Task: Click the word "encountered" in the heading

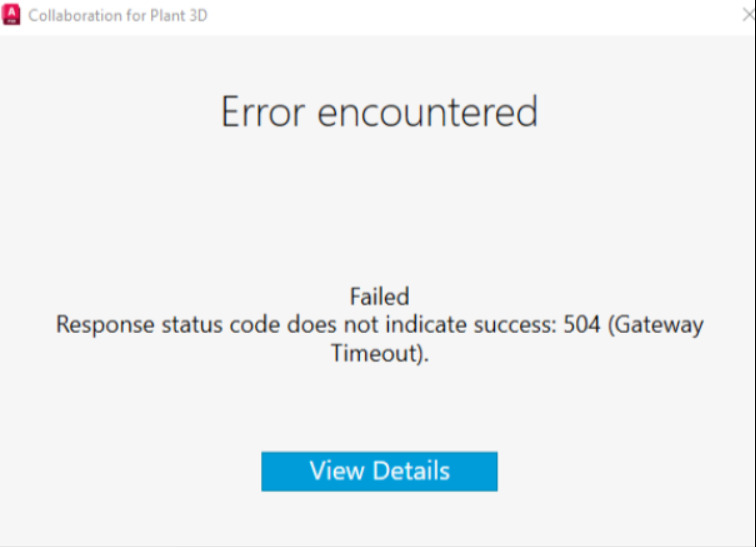Action: [x=428, y=111]
